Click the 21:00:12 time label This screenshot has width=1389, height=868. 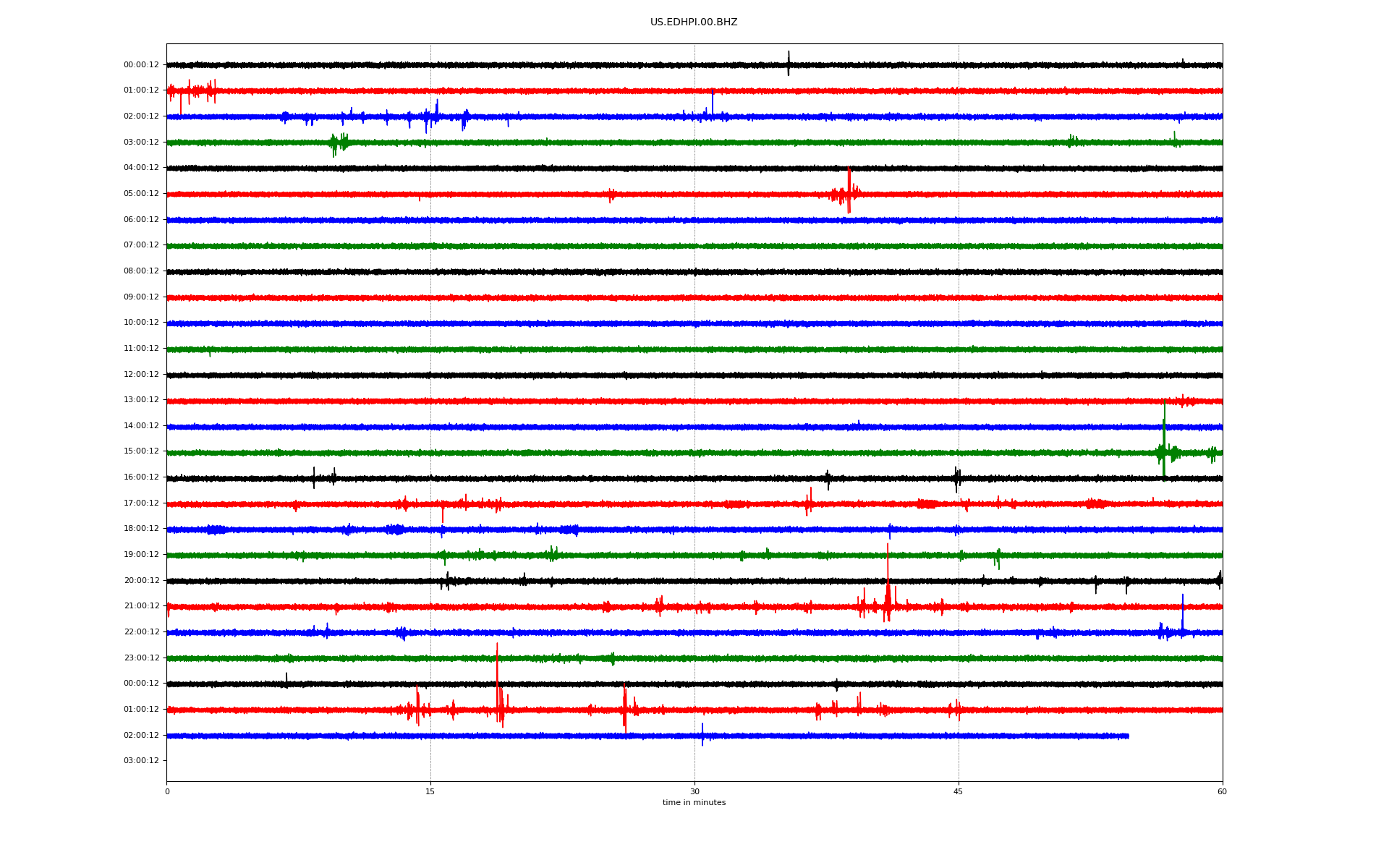coord(141,606)
